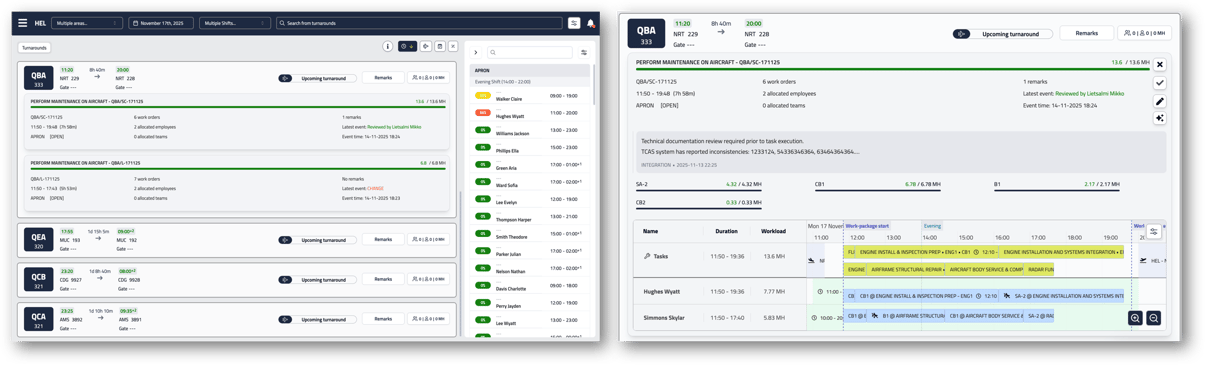Image resolution: width=1205 pixels, height=365 pixels.
Task: Select Simmons Skylar row in Gantt table
Action: [x=720, y=317]
